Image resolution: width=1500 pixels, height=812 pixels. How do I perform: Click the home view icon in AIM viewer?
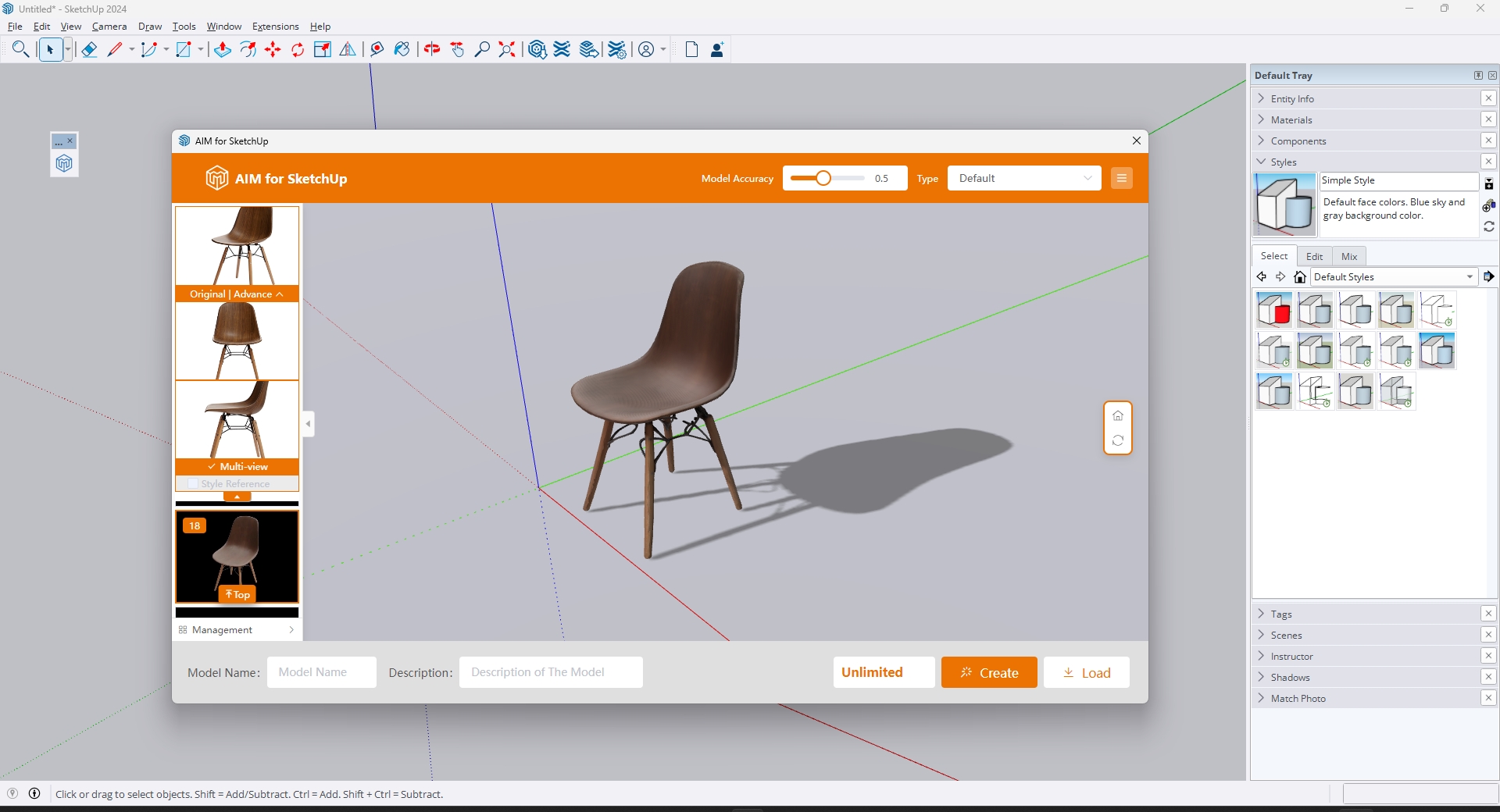tap(1118, 415)
